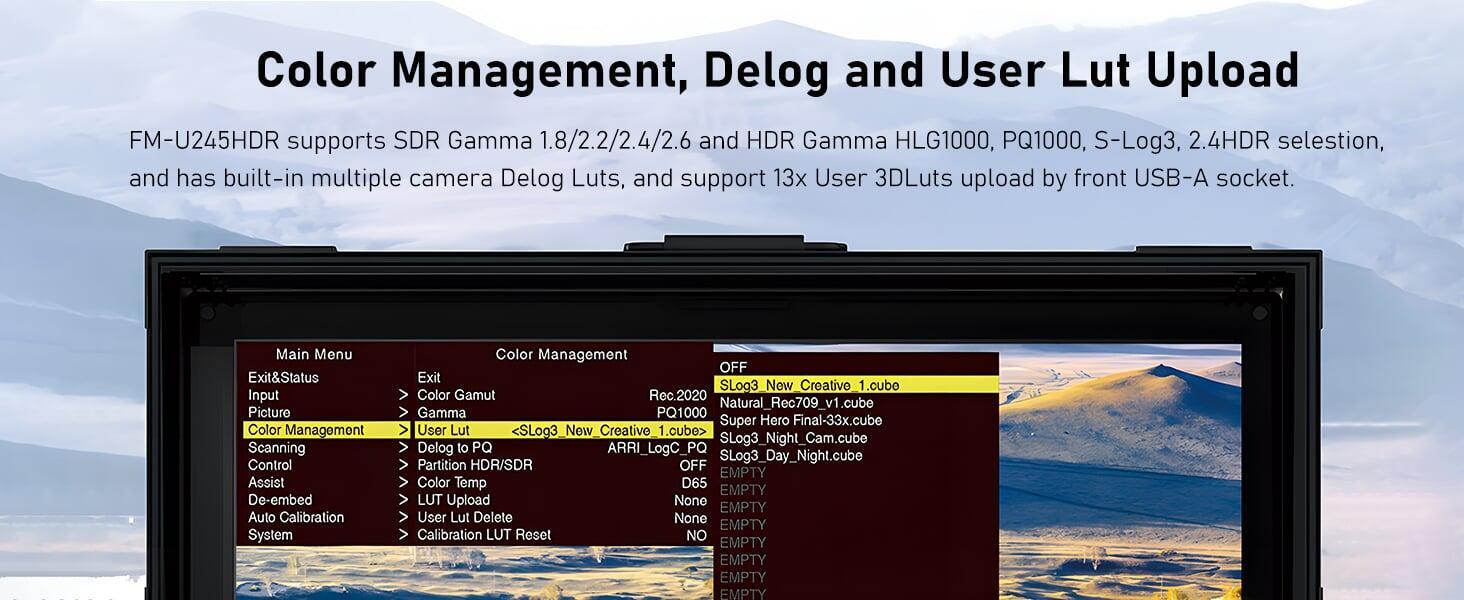The width and height of the screenshot is (1464, 600).
Task: Open the De-embed menu entry
Action: (x=280, y=500)
